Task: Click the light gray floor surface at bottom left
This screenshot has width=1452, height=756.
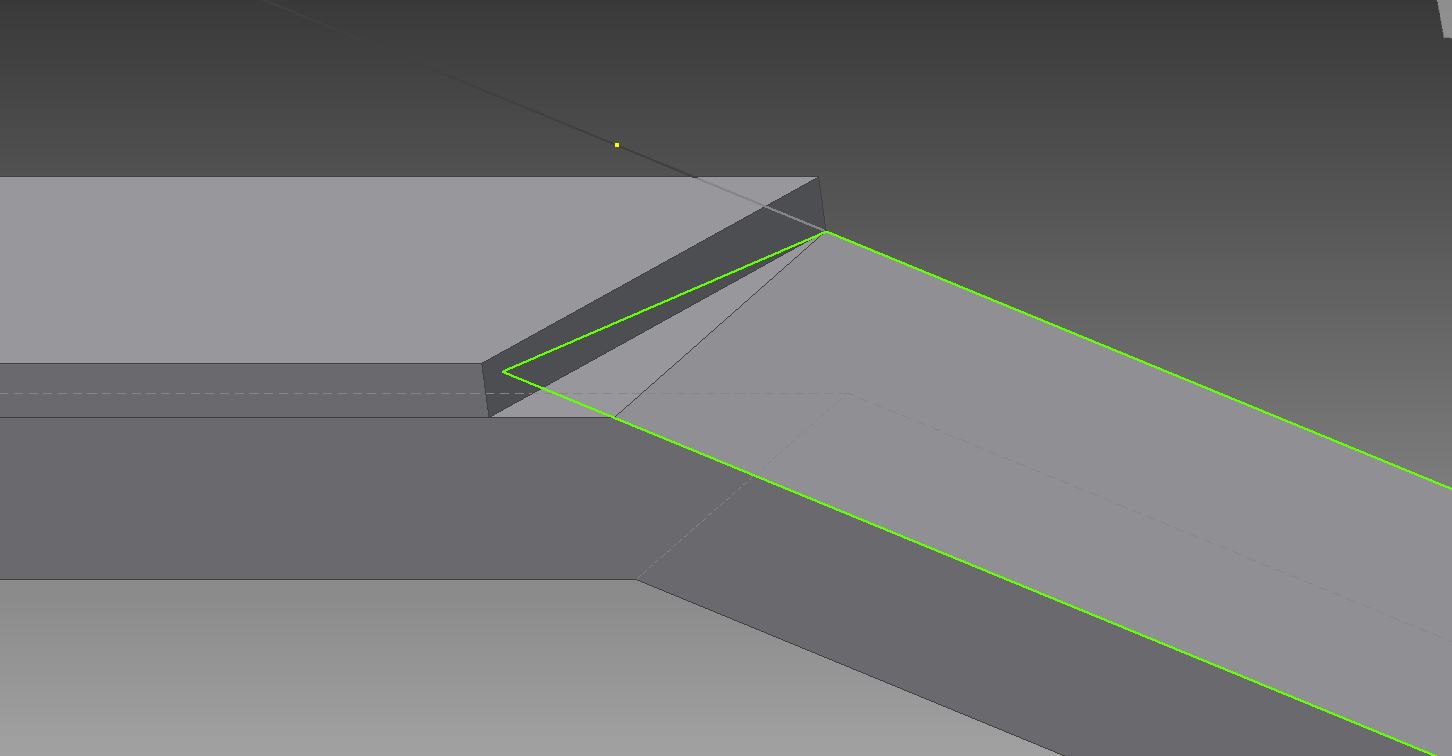Action: coord(300,670)
